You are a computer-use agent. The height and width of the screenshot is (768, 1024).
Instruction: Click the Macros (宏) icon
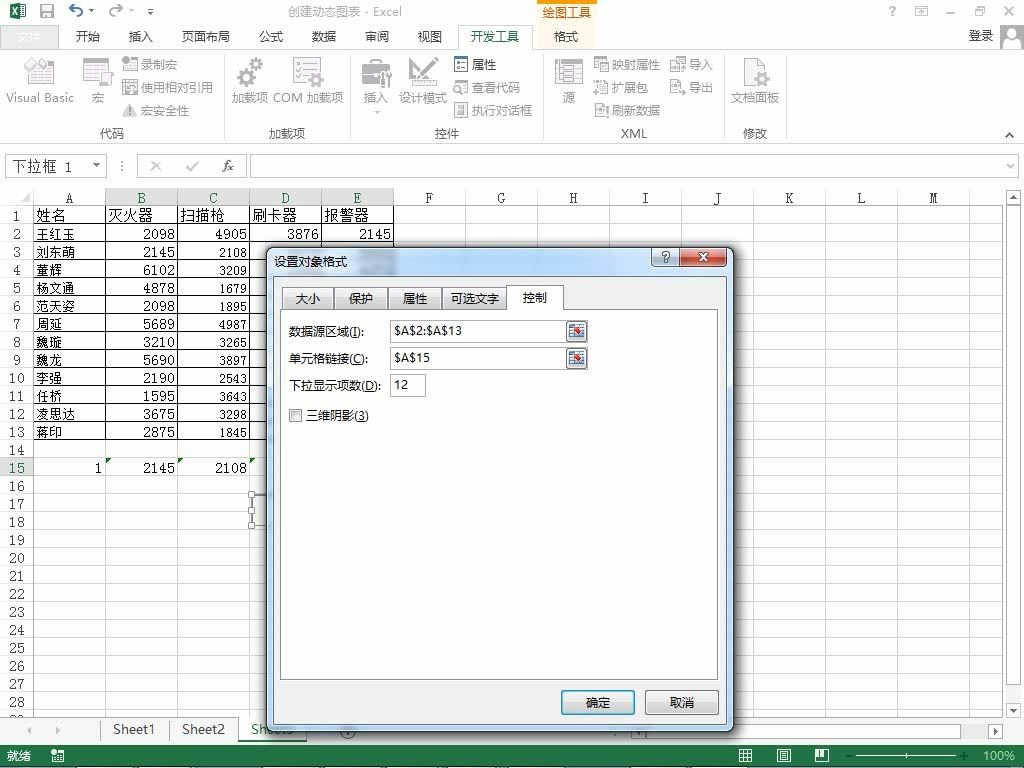click(x=97, y=72)
